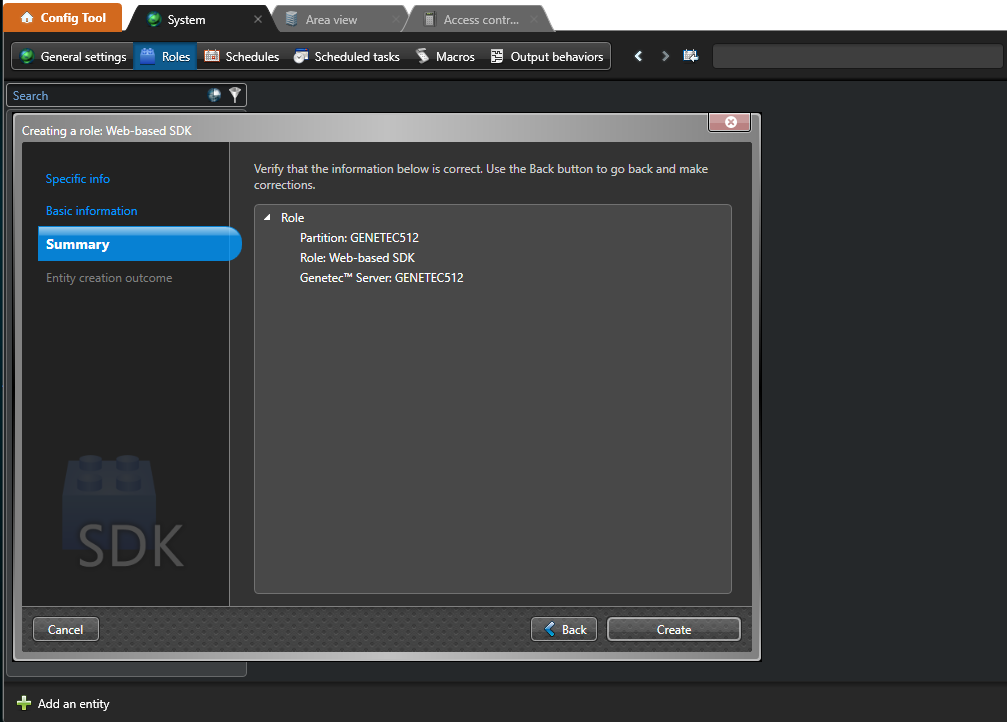This screenshot has height=722, width=1007.
Task: Open the Macros page
Action: click(445, 57)
